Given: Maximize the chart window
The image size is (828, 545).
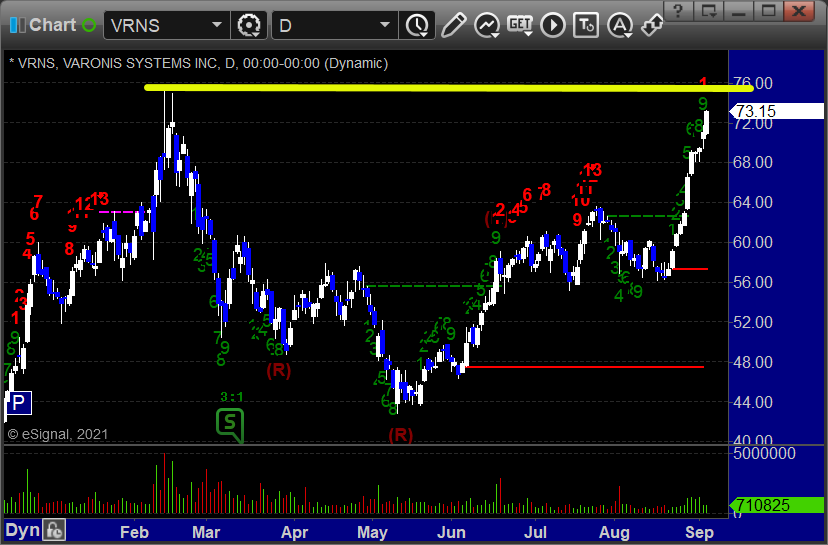Looking at the screenshot, I should click(x=768, y=11).
